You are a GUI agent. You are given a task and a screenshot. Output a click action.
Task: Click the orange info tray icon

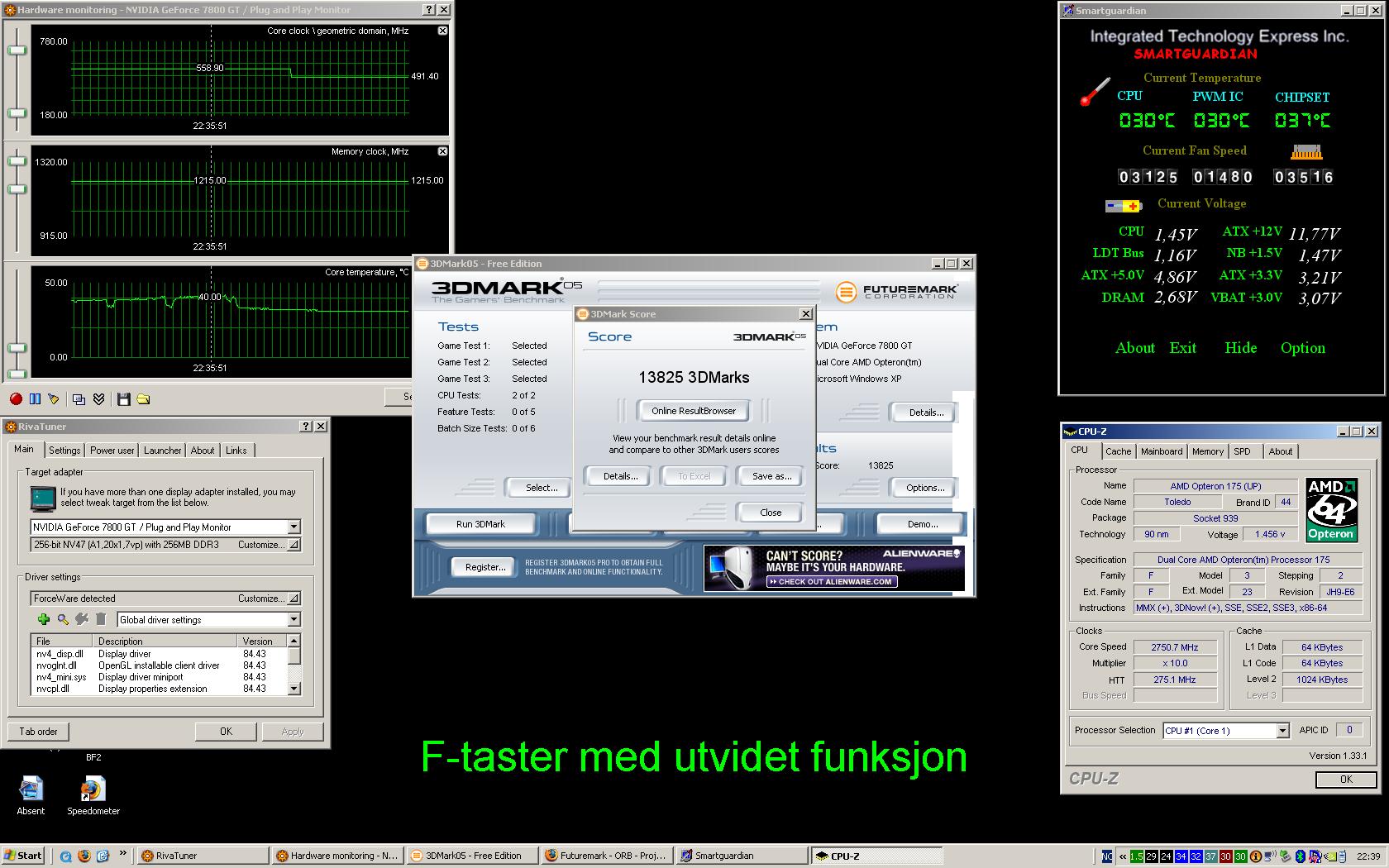click(1256, 856)
